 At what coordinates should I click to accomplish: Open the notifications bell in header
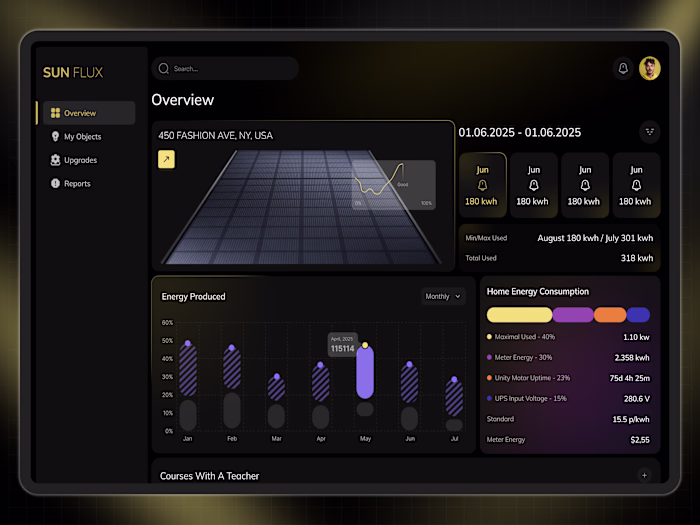[x=623, y=68]
